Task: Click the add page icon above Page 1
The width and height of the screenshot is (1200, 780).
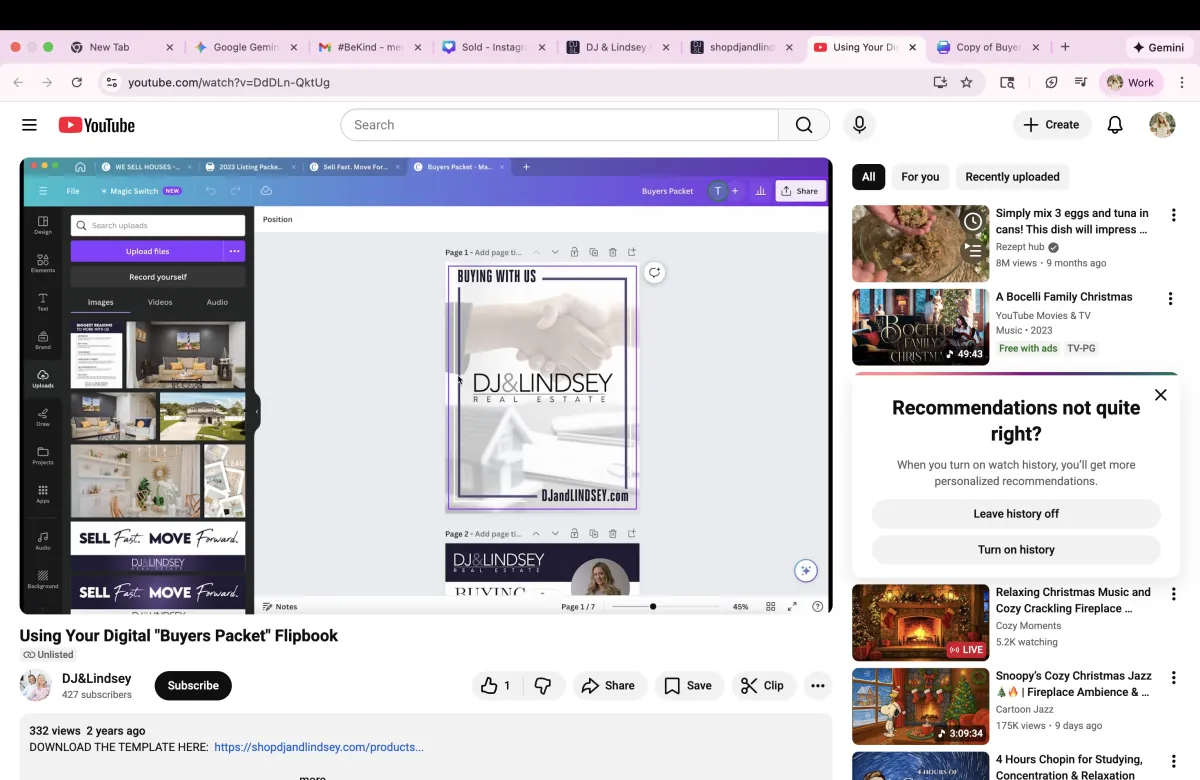Action: [x=632, y=252]
